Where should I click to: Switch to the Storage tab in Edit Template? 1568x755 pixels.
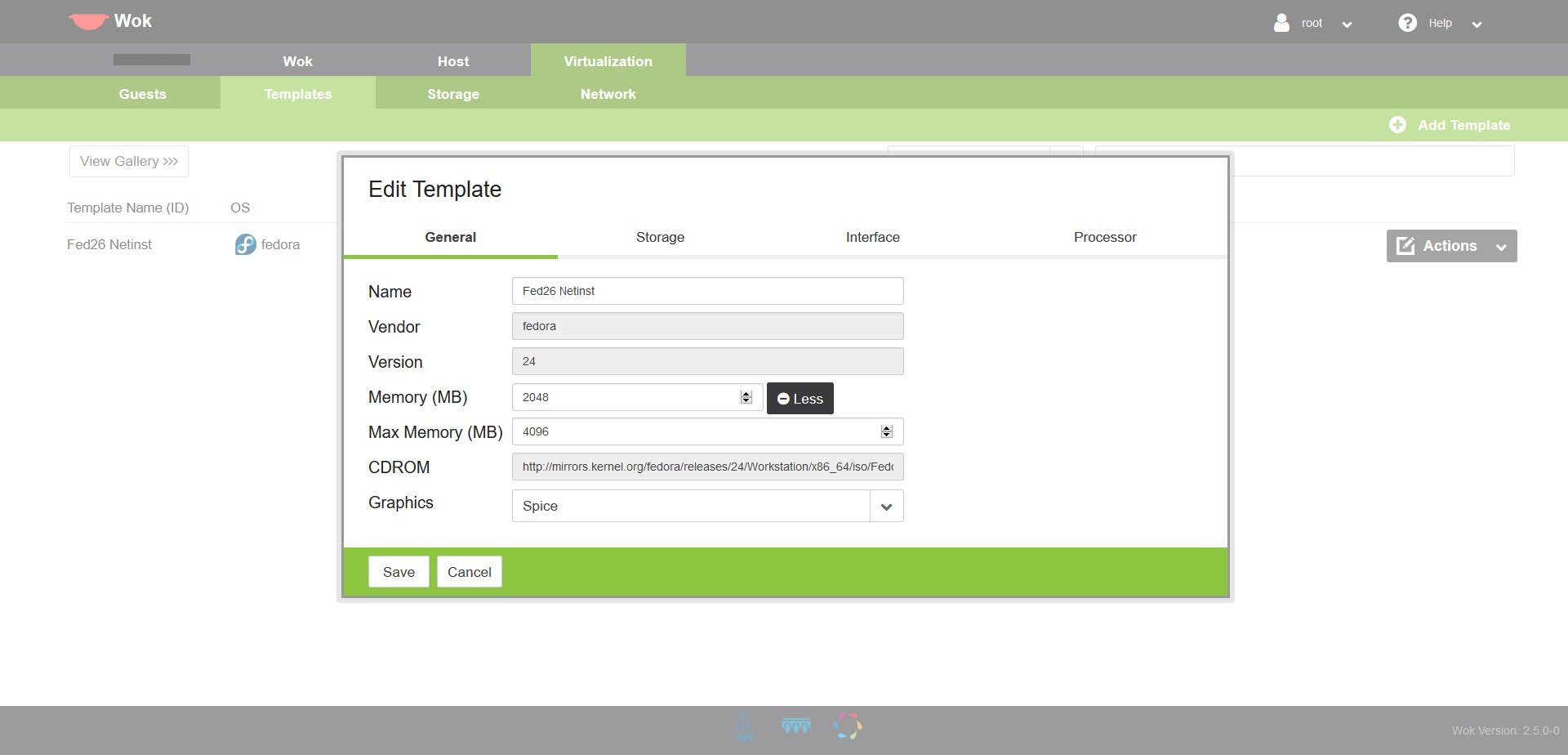(660, 237)
